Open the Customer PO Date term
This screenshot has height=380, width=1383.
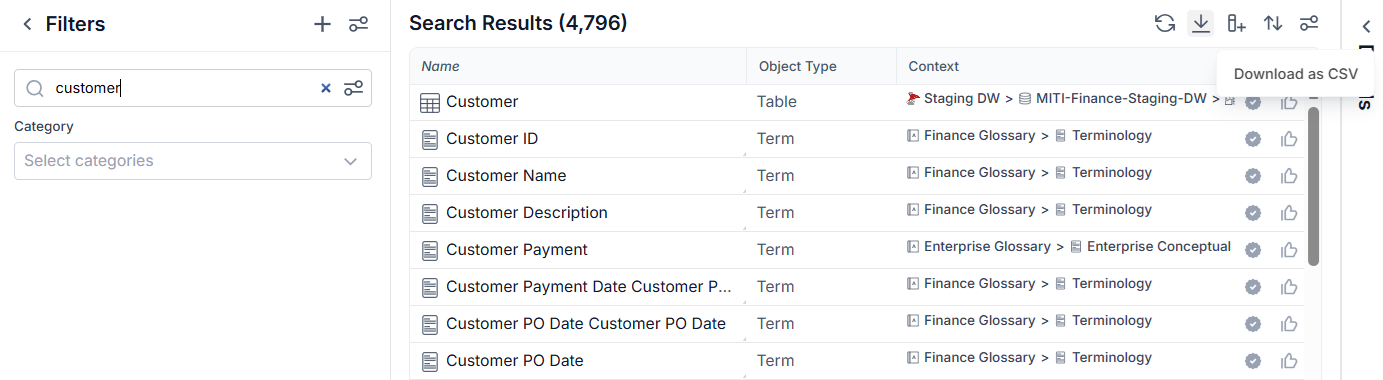click(x=515, y=361)
